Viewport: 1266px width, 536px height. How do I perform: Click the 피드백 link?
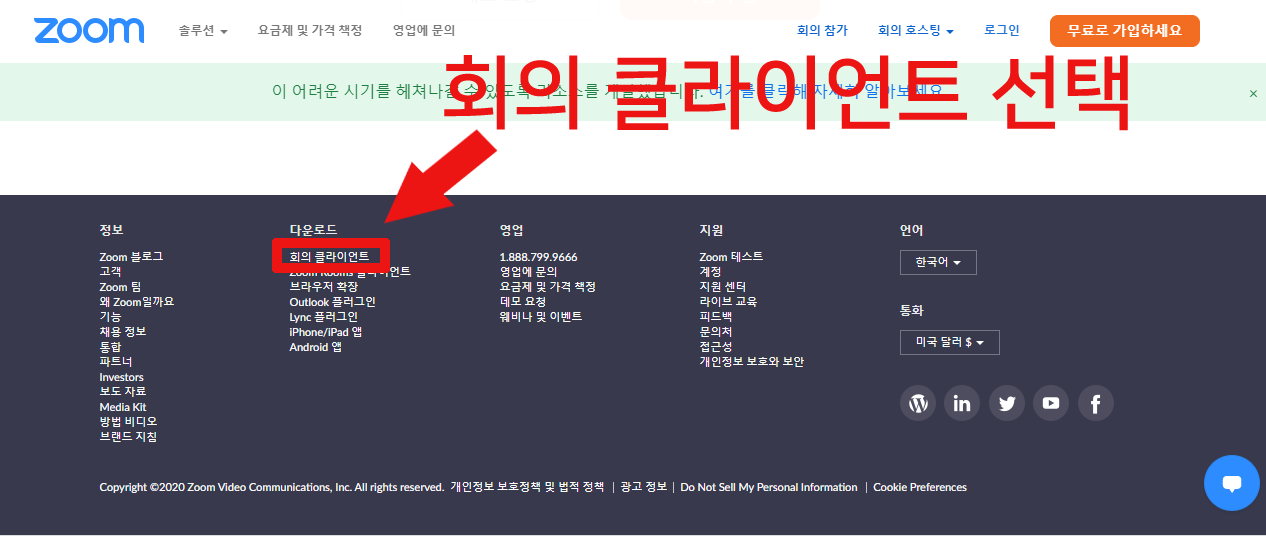click(x=716, y=316)
